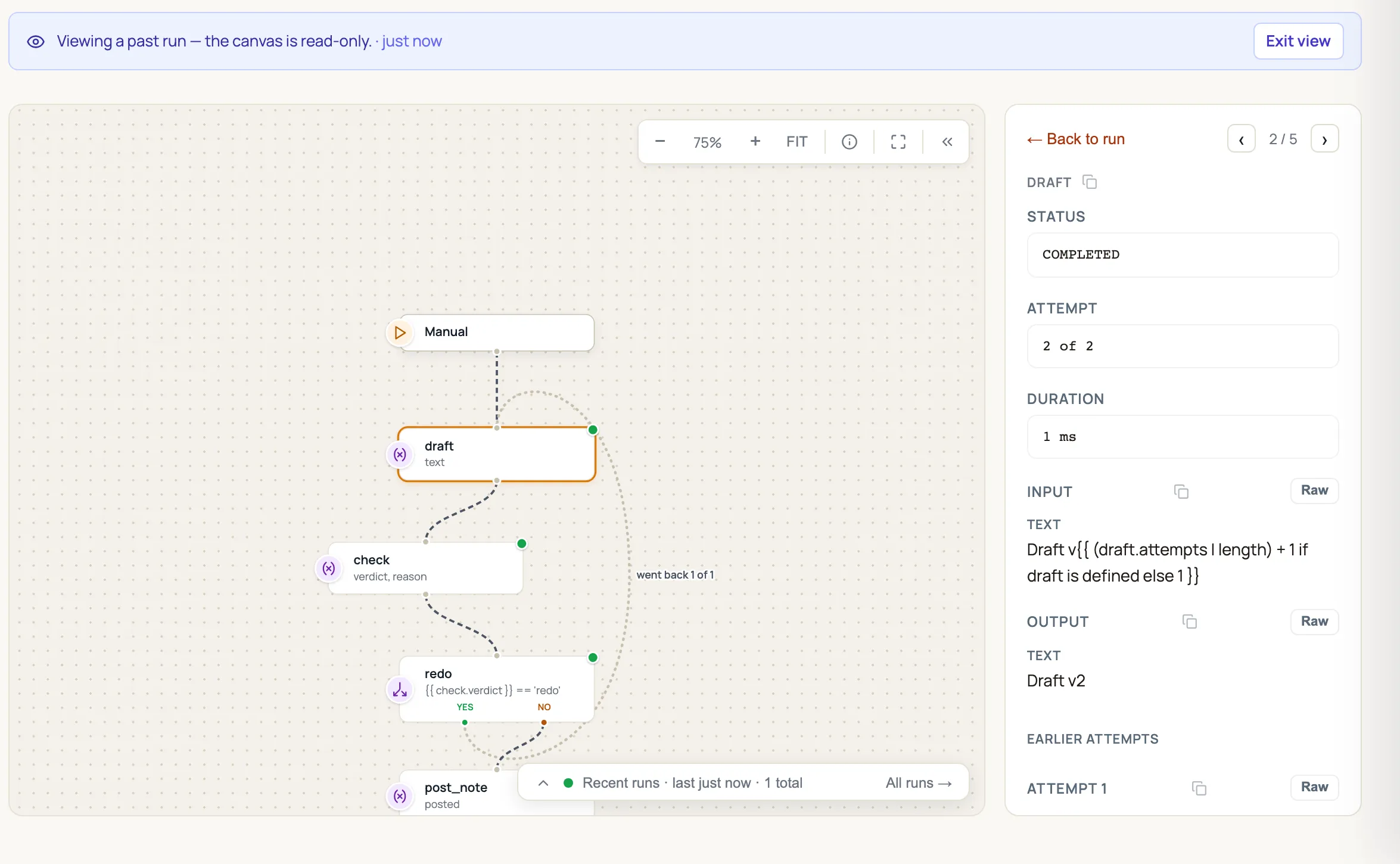The width and height of the screenshot is (1400, 864).
Task: Expand the Recent runs panel
Action: tap(543, 783)
